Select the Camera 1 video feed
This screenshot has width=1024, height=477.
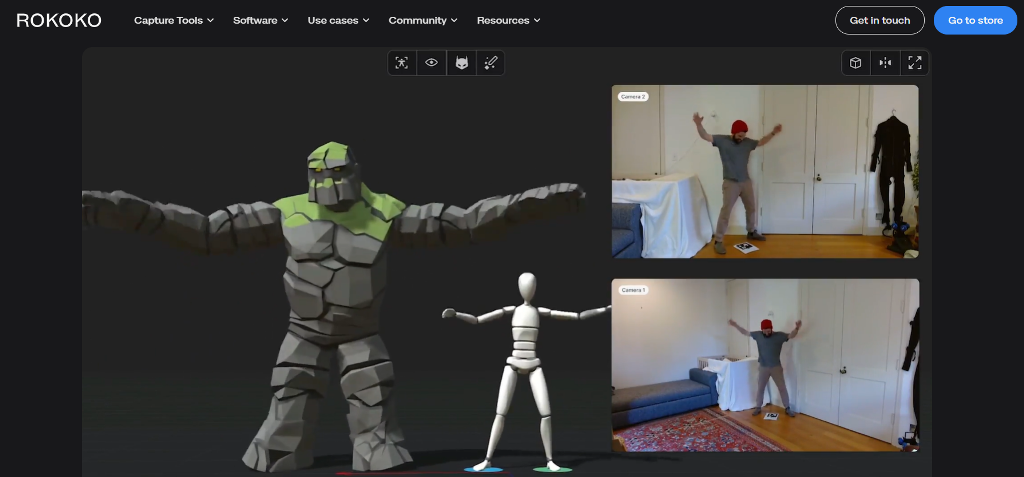[x=765, y=365]
